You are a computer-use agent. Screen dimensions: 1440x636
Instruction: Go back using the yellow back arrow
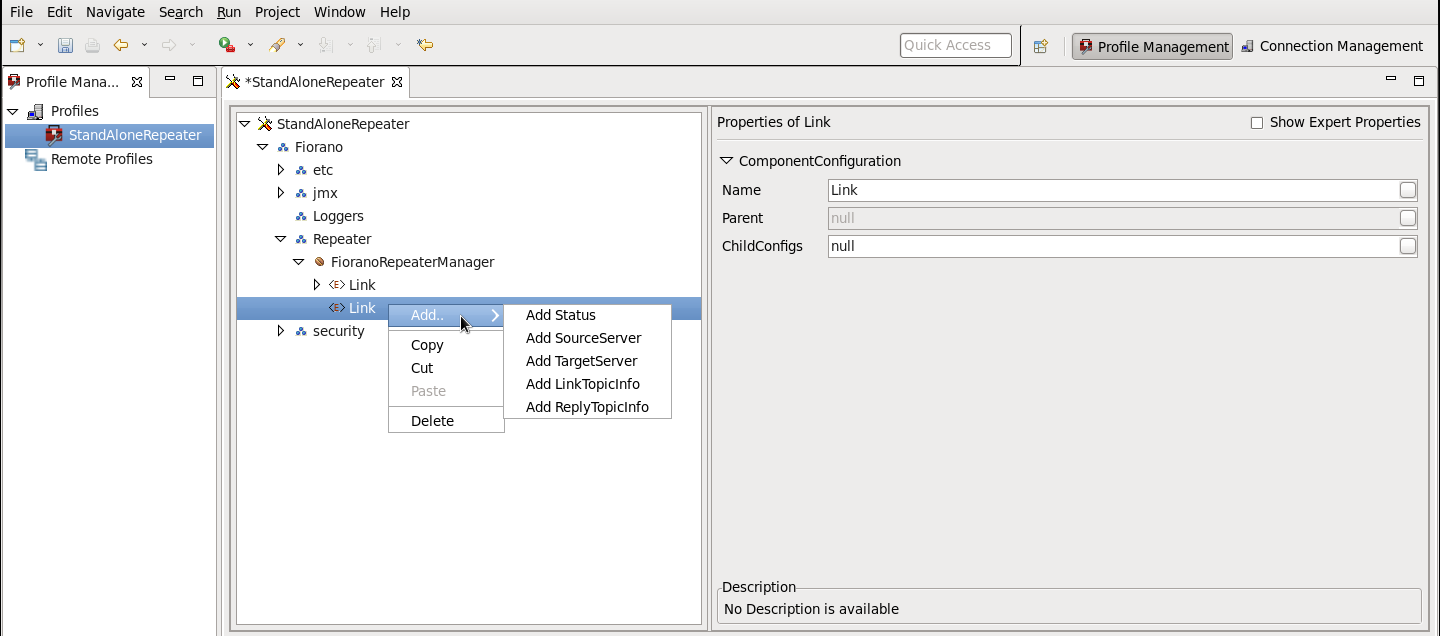[x=121, y=45]
